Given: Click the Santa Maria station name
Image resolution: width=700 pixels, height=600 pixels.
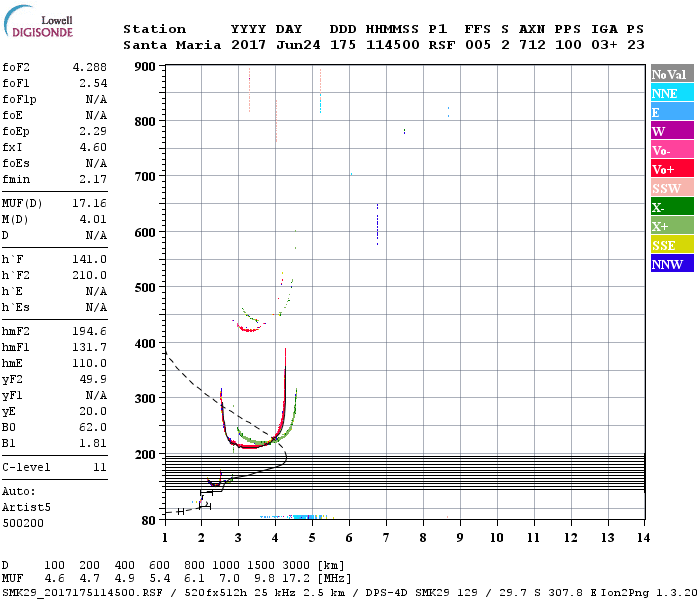Looking at the screenshot, I should pyautogui.click(x=172, y=45).
